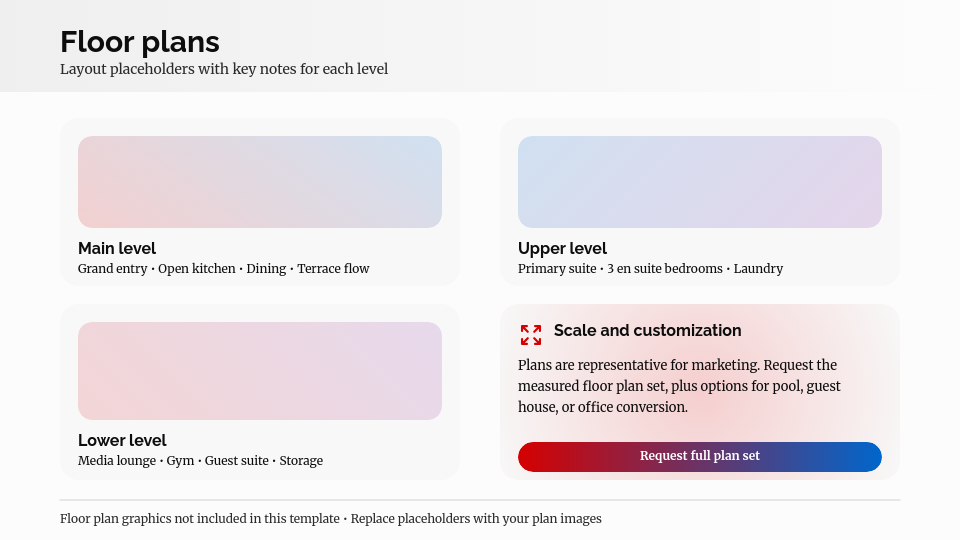The width and height of the screenshot is (960, 540).
Task: Click the Upper level heading
Action: point(562,248)
